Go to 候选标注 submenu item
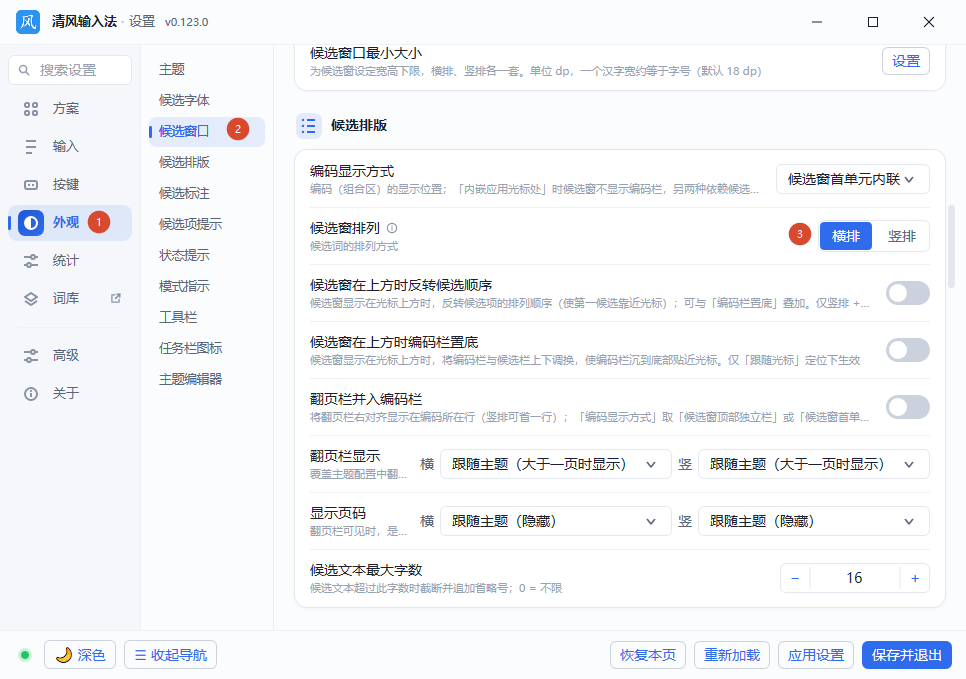This screenshot has height=679, width=966. click(184, 193)
